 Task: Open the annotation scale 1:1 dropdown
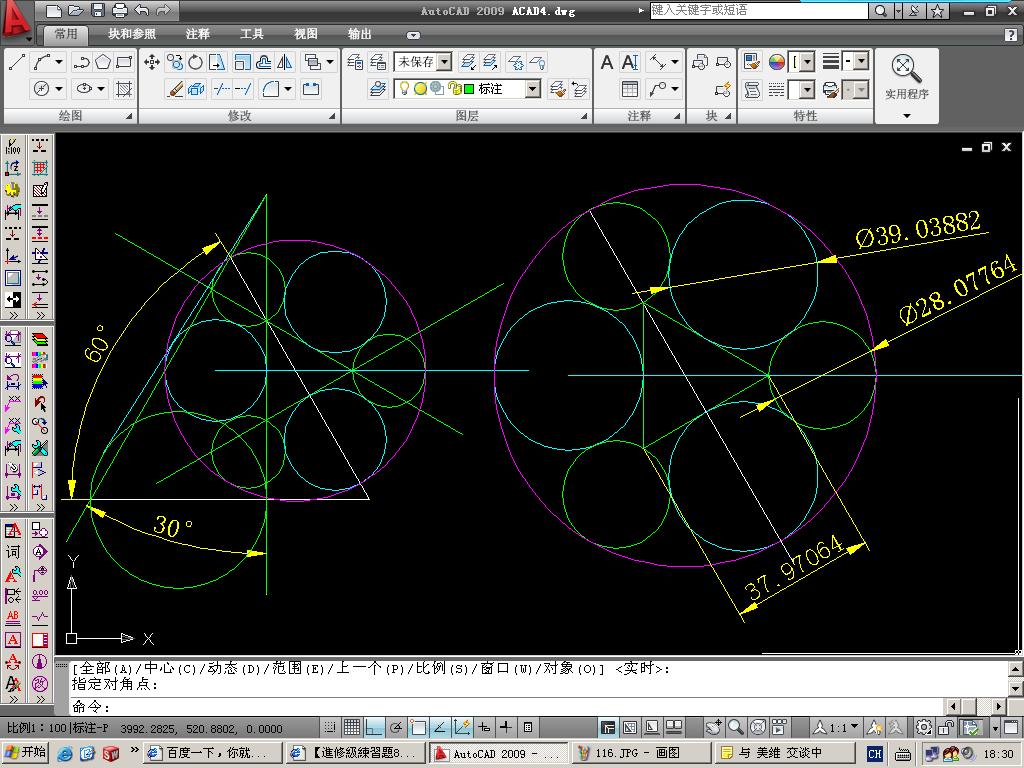(x=836, y=727)
